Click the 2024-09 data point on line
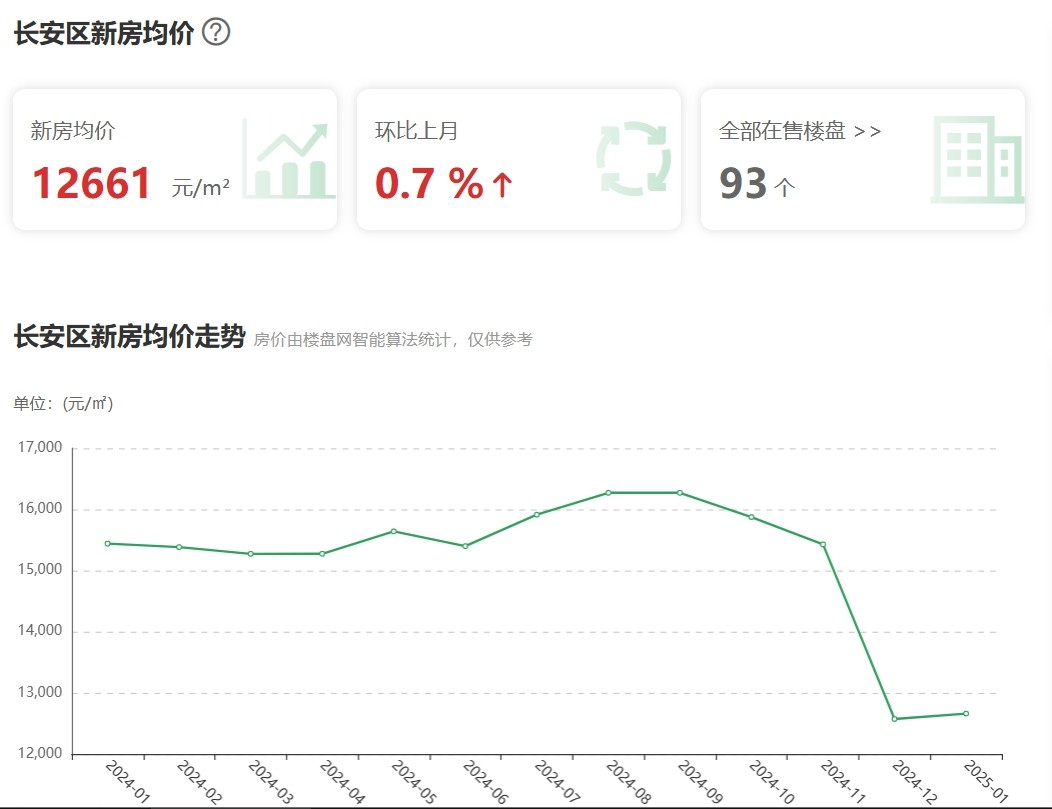The width and height of the screenshot is (1052, 809). coord(680,492)
